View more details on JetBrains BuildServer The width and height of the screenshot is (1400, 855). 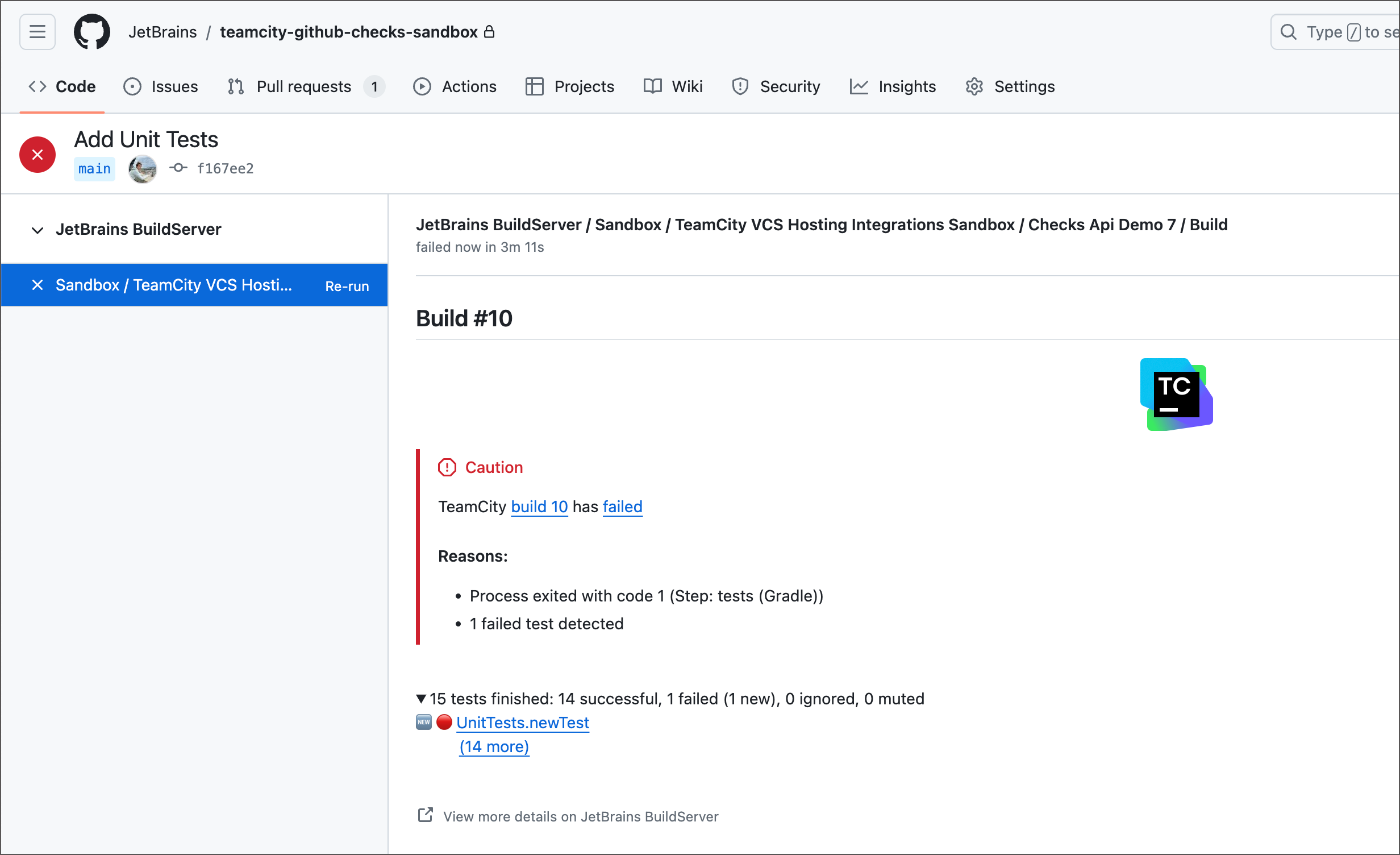[581, 816]
